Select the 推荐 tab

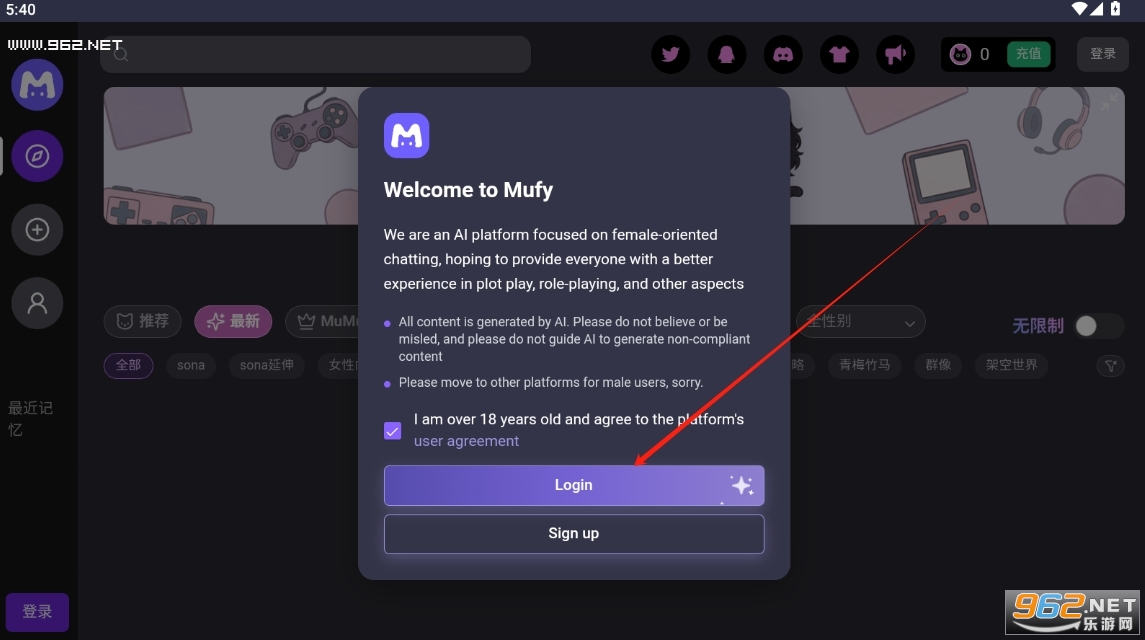142,321
